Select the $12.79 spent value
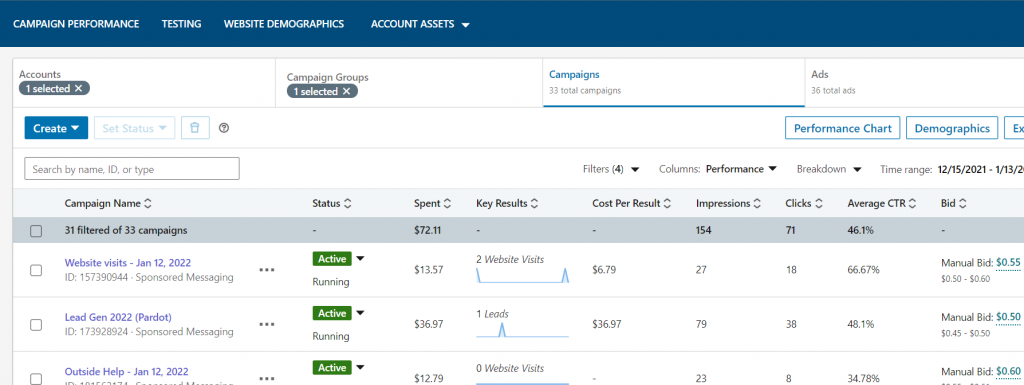This screenshot has height=385, width=1024. (428, 378)
